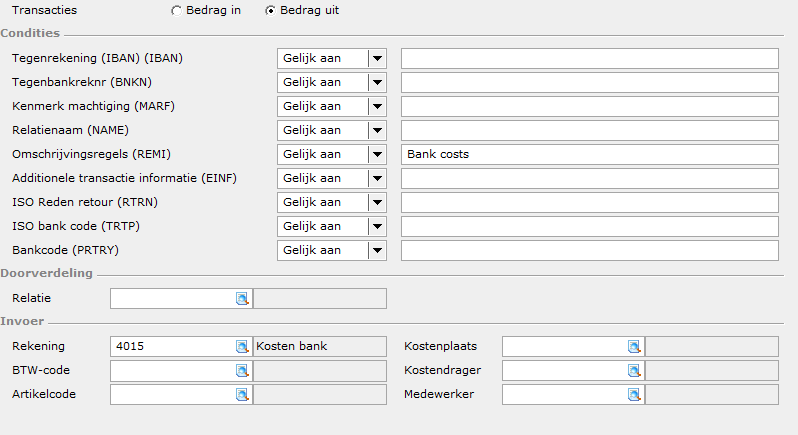Open lookup icon for Kostenplaats field
Image resolution: width=798 pixels, height=435 pixels.
pos(634,346)
